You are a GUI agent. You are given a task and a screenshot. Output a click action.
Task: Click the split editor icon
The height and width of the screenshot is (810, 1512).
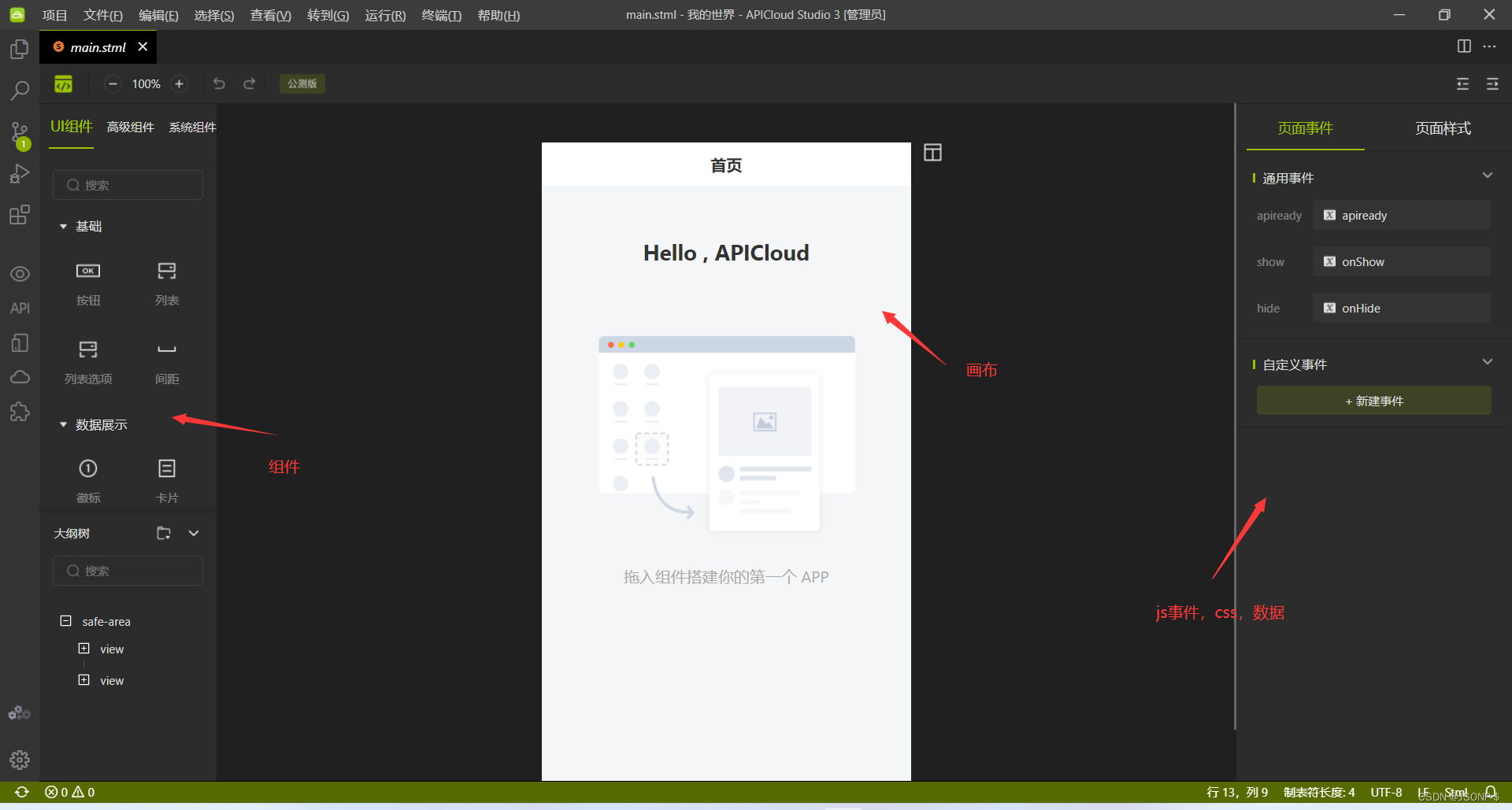[1464, 46]
